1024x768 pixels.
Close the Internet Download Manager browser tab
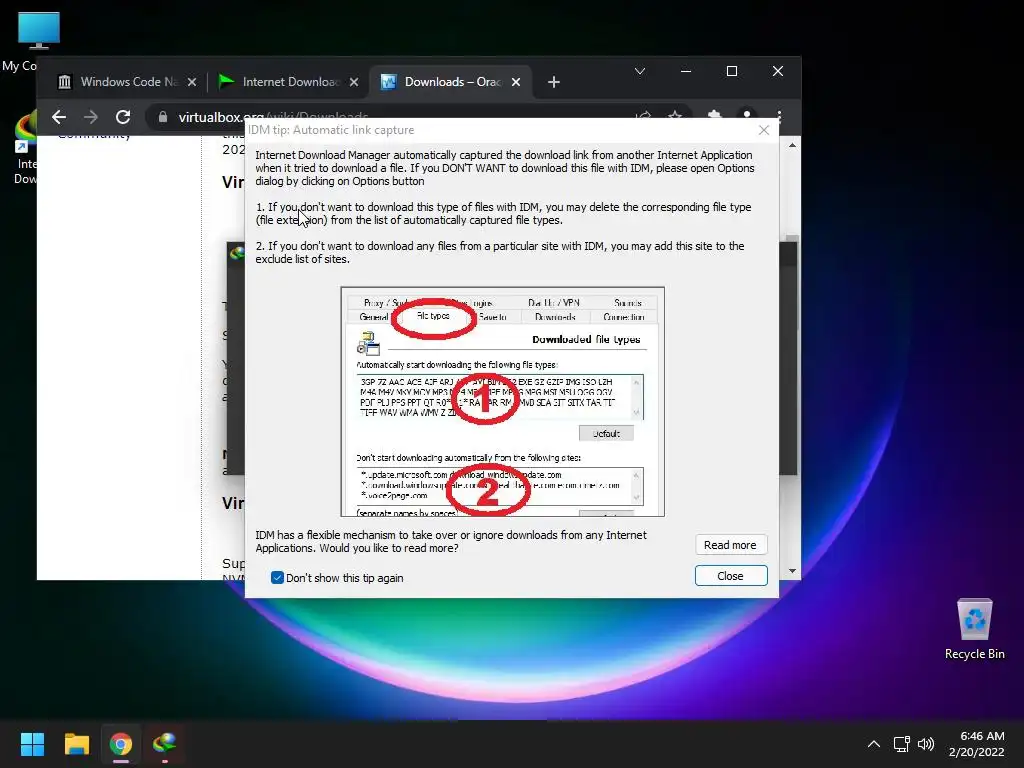[353, 82]
